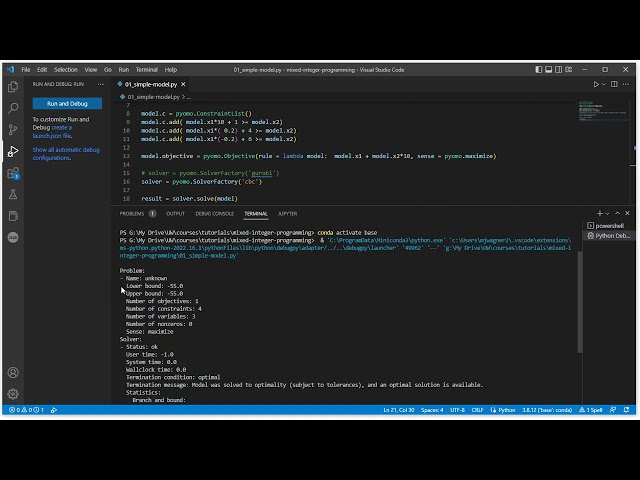Open the Terminal menu
The image size is (640, 480).
[x=147, y=70]
